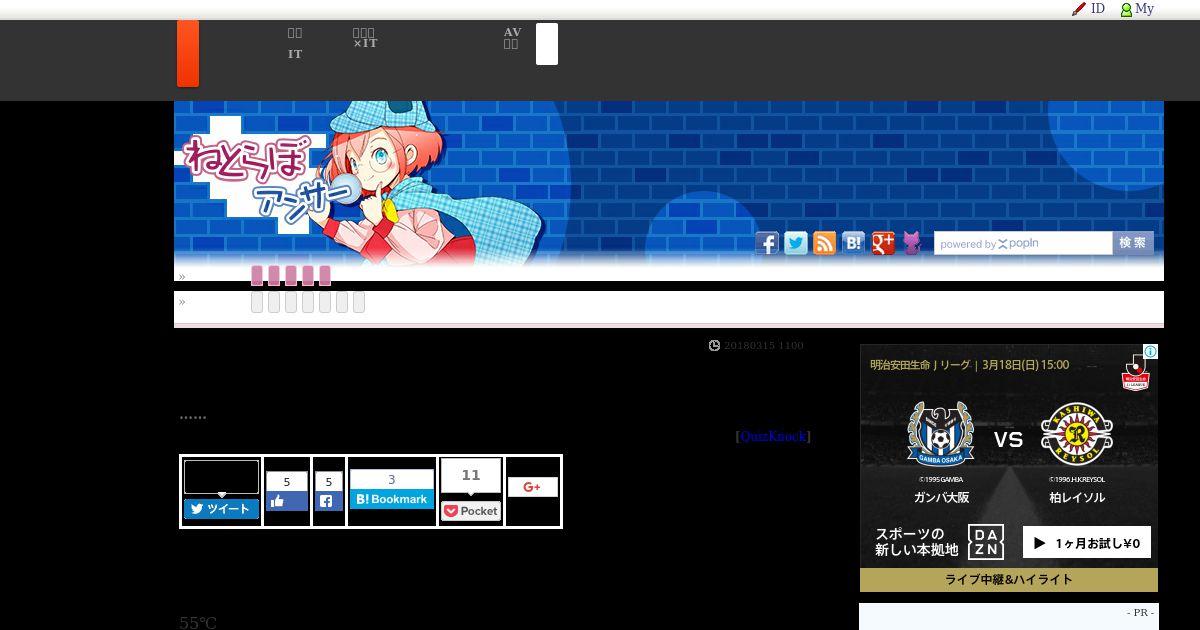
Task: Open the Twitter bird icon in the banner
Action: (796, 243)
